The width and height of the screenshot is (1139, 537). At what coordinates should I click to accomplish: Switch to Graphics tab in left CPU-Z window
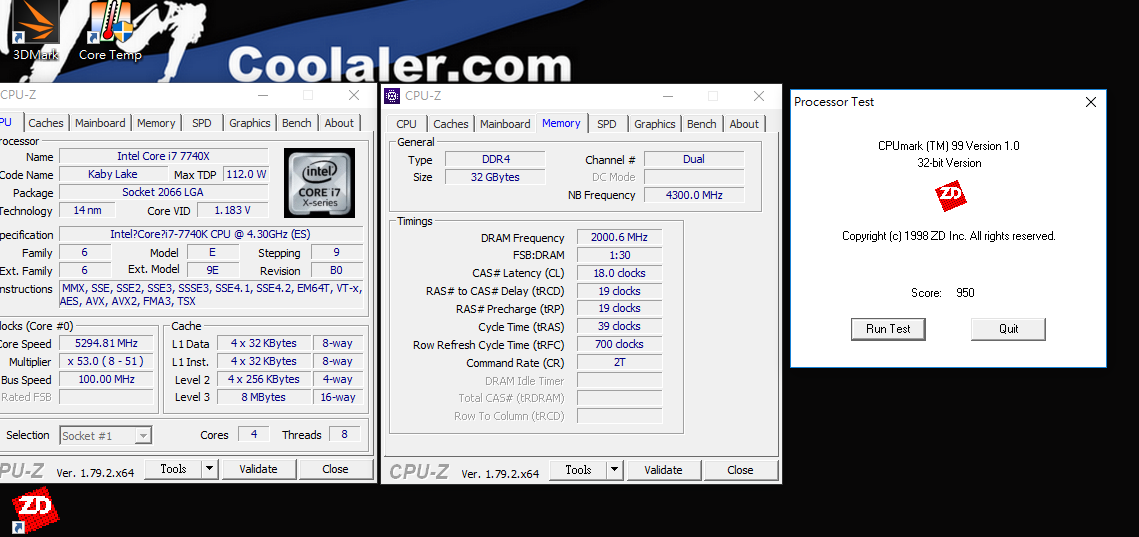(x=250, y=123)
